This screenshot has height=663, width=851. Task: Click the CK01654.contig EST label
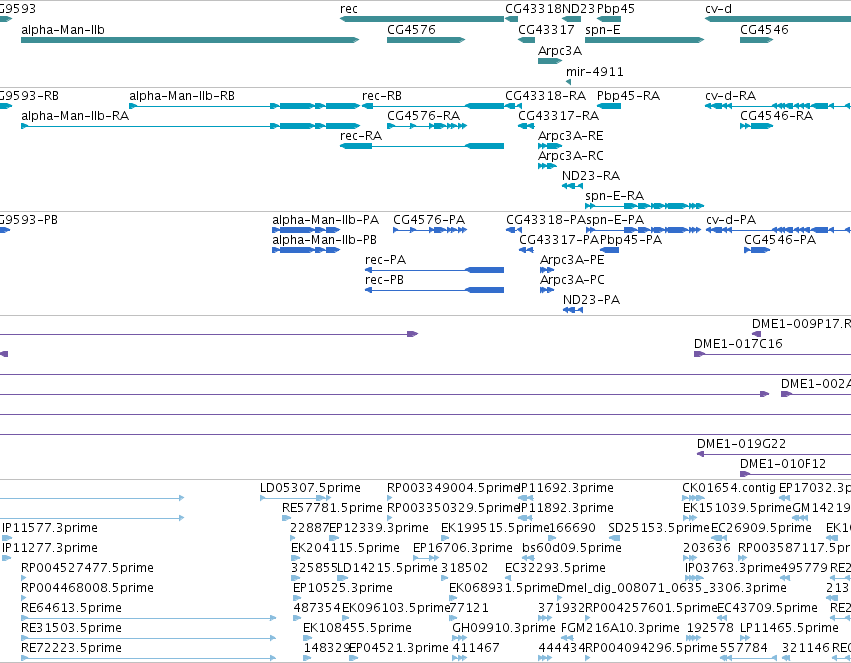[x=729, y=488]
